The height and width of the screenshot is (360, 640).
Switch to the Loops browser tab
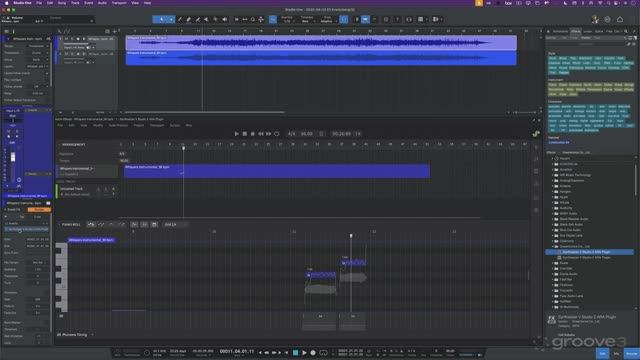tap(587, 31)
